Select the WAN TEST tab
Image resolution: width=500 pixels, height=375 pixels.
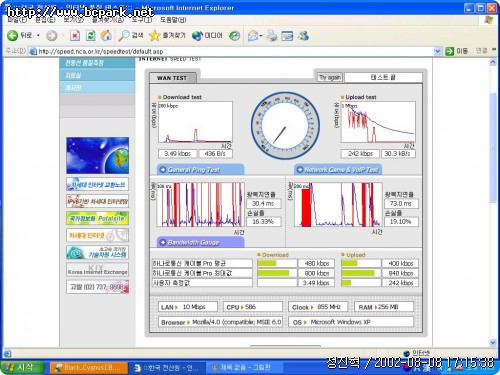point(172,78)
